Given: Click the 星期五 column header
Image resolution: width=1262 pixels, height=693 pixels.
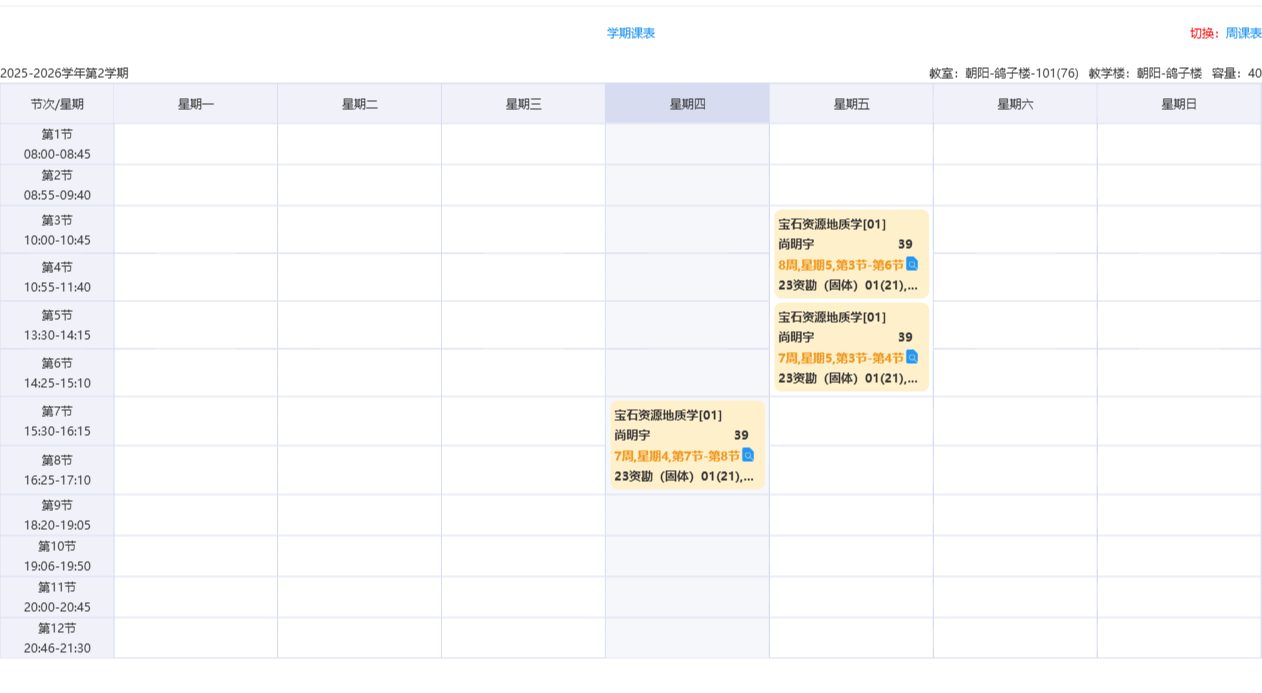Looking at the screenshot, I should tap(851, 104).
